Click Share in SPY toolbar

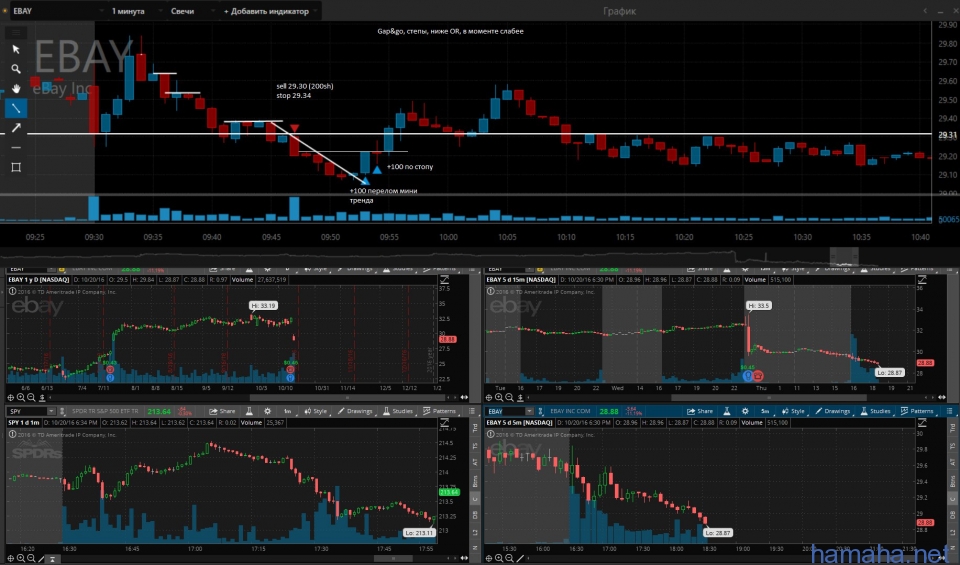[x=222, y=411]
